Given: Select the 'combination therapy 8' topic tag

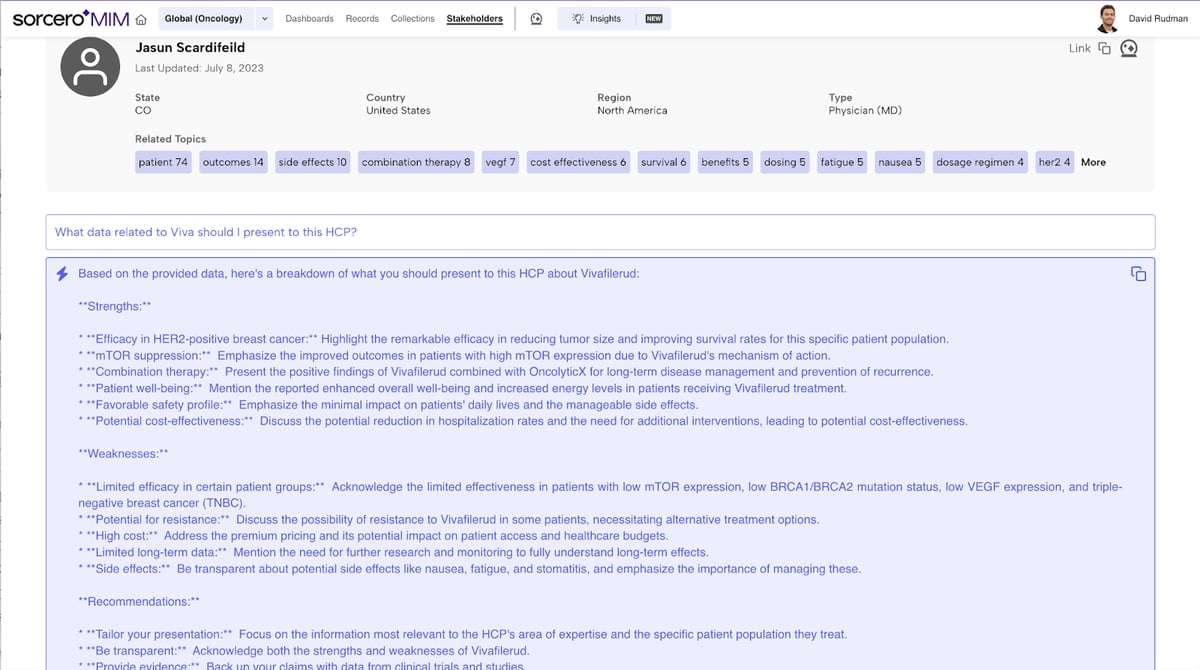Looking at the screenshot, I should tap(416, 162).
